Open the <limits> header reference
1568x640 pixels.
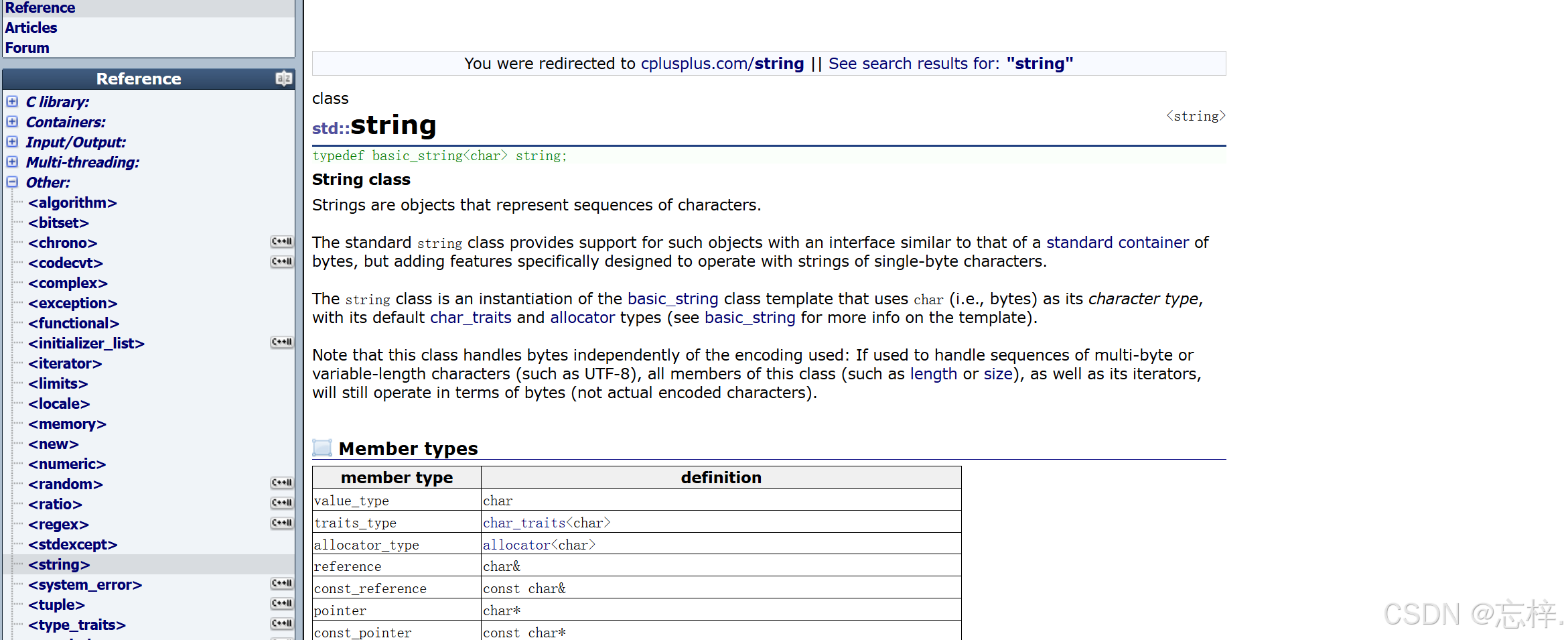pyautogui.click(x=58, y=383)
